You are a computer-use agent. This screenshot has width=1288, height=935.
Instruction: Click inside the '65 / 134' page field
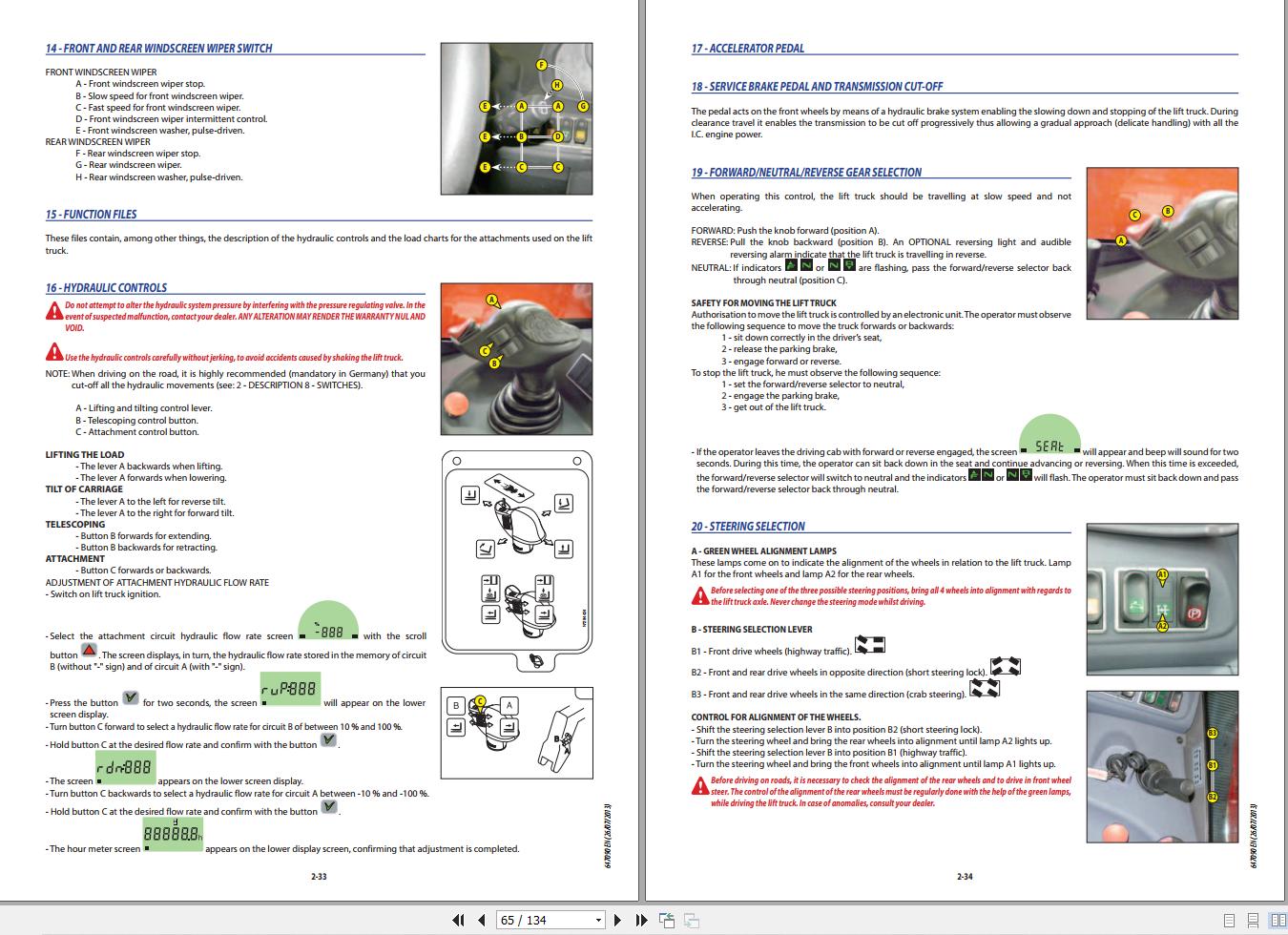pyautogui.click(x=534, y=920)
